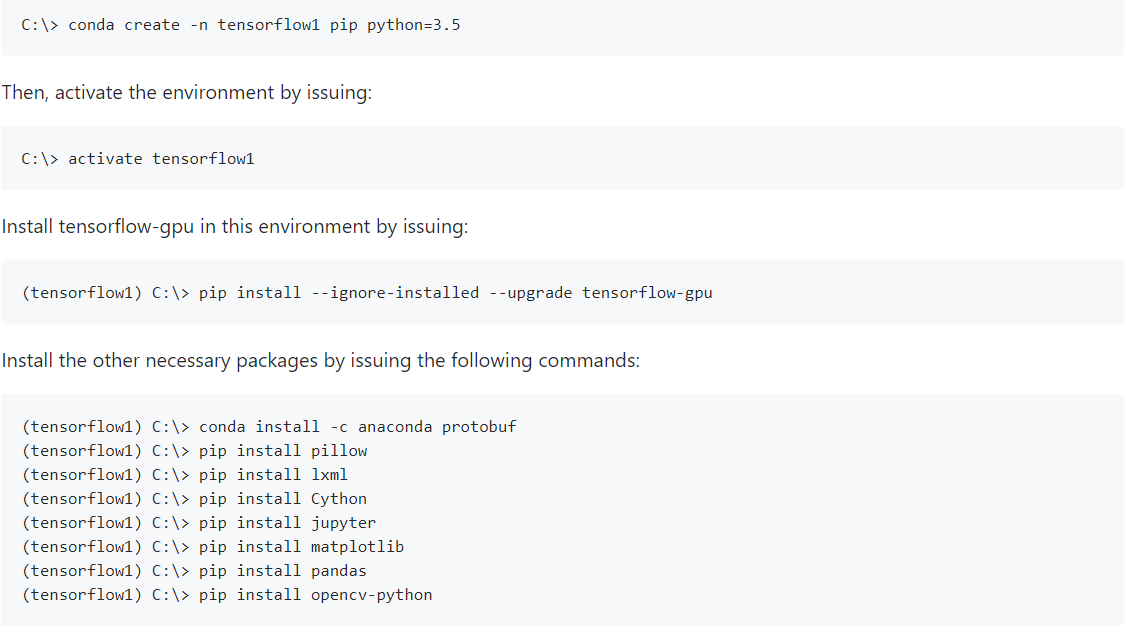Click the 'Install tensorflow-gpu in this environment' sentence
This screenshot has height=632, width=1126.
[235, 227]
